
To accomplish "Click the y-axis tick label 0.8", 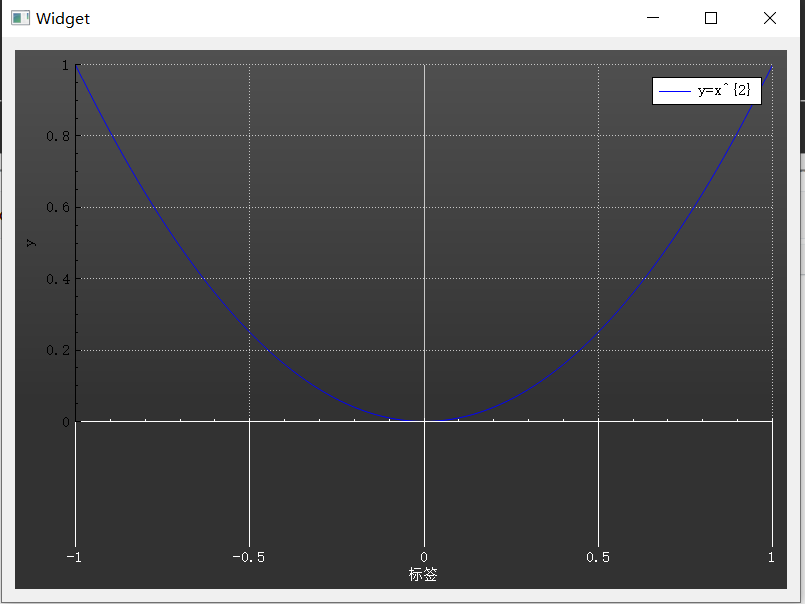I will [58, 136].
